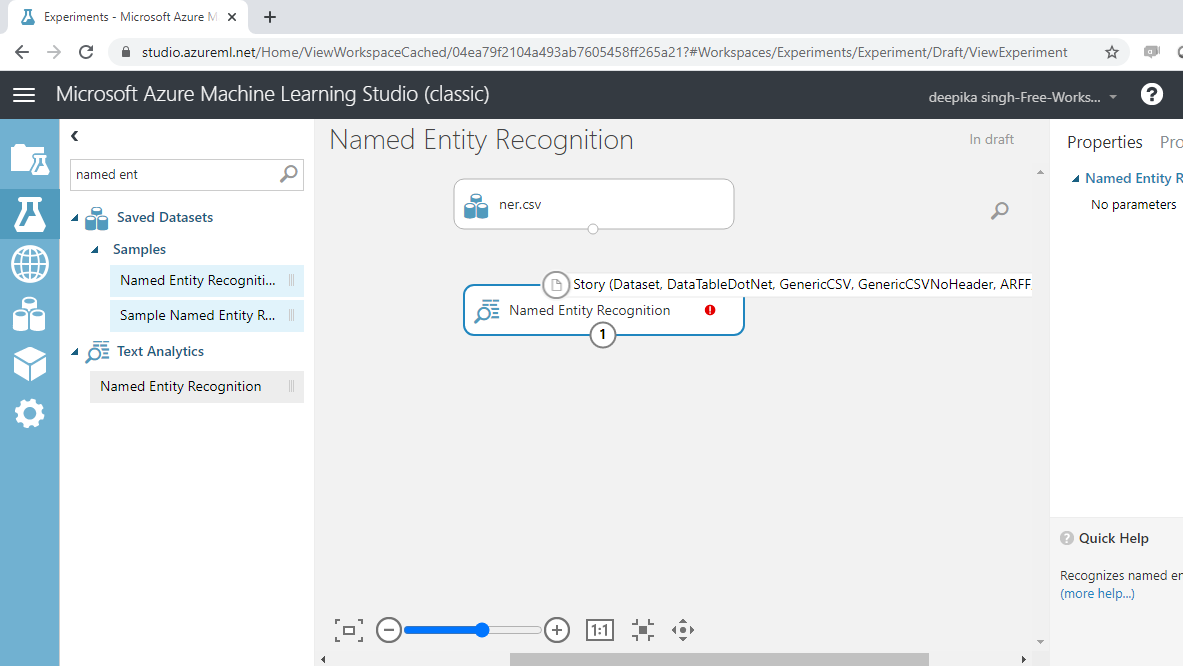Click the Saved Datasets label
The height and width of the screenshot is (666, 1183).
tap(164, 218)
